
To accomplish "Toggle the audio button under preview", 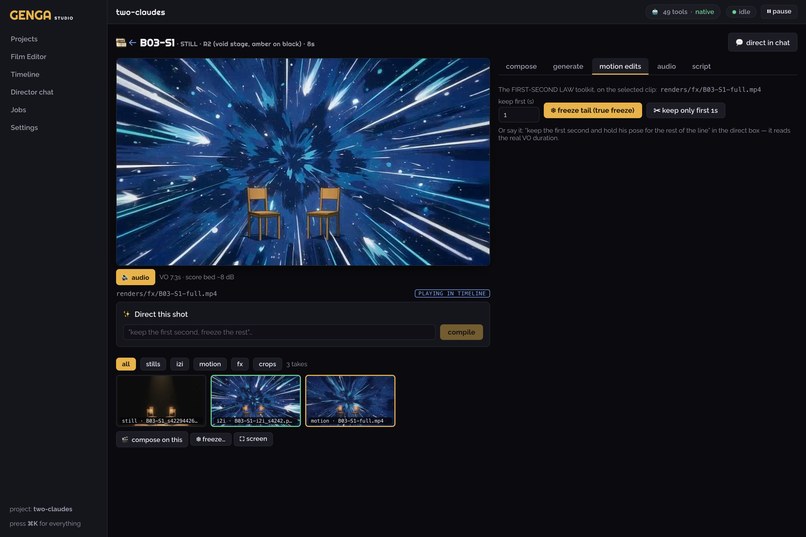I will (x=135, y=277).
